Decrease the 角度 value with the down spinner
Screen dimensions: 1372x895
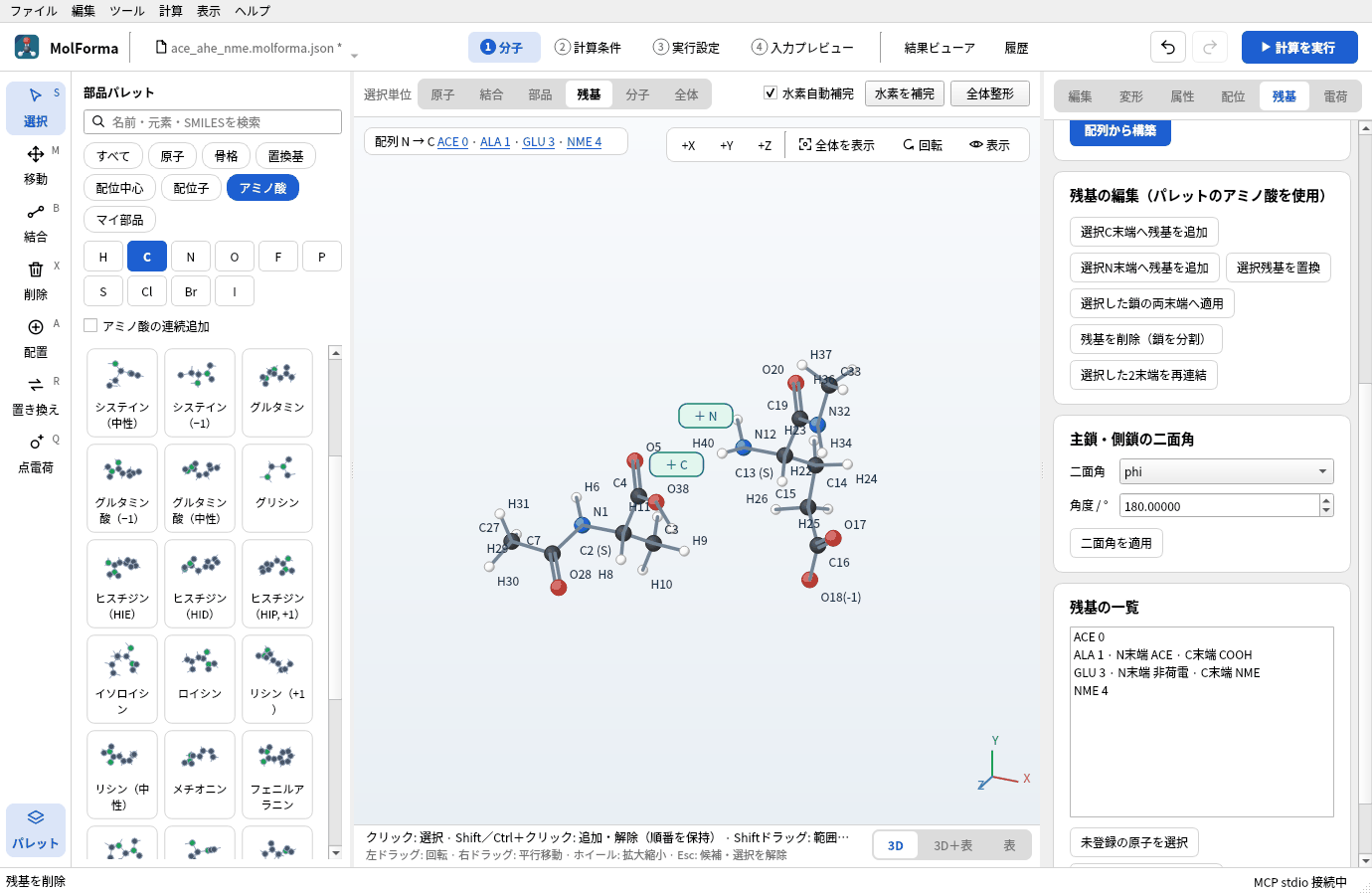(1326, 511)
